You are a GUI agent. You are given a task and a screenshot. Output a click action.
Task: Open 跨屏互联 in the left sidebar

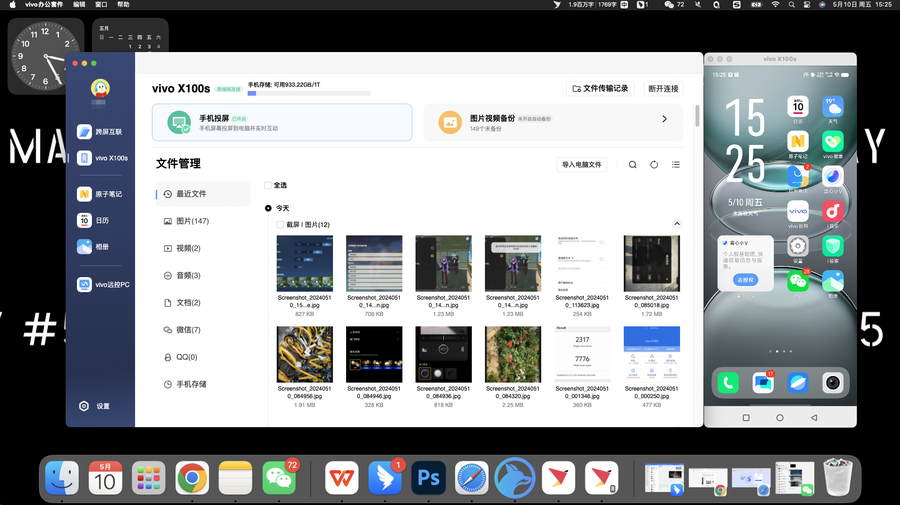[x=100, y=132]
